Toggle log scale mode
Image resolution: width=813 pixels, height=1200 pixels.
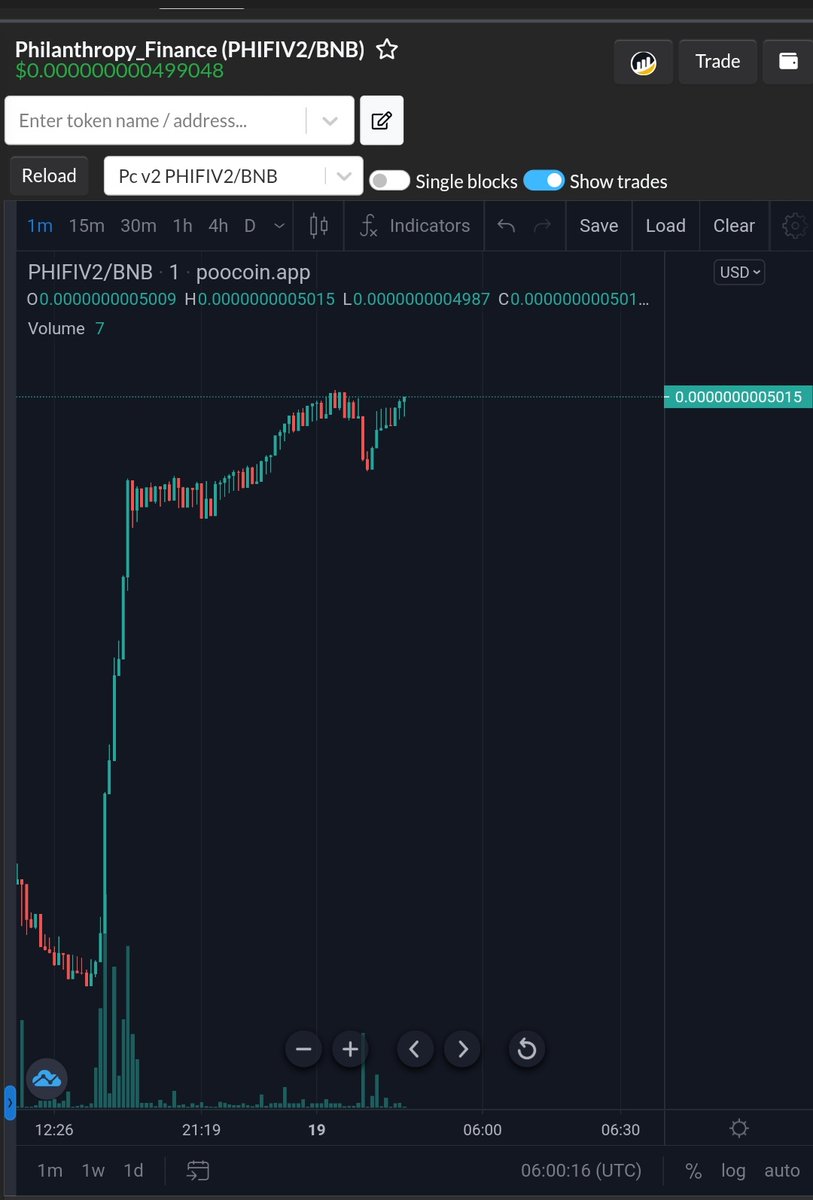coord(733,1170)
